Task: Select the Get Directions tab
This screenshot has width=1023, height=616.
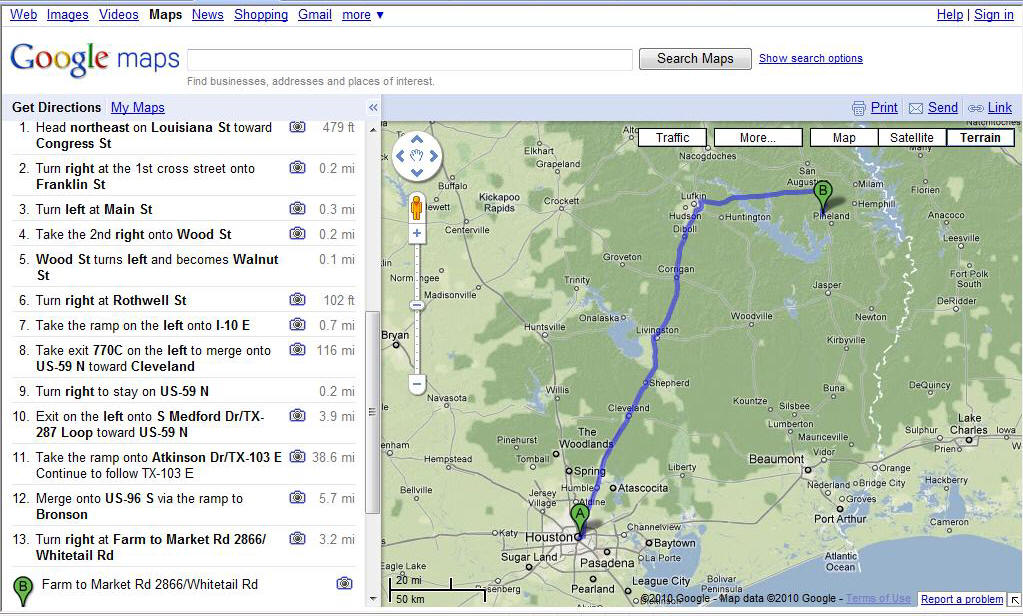Action: (x=56, y=108)
